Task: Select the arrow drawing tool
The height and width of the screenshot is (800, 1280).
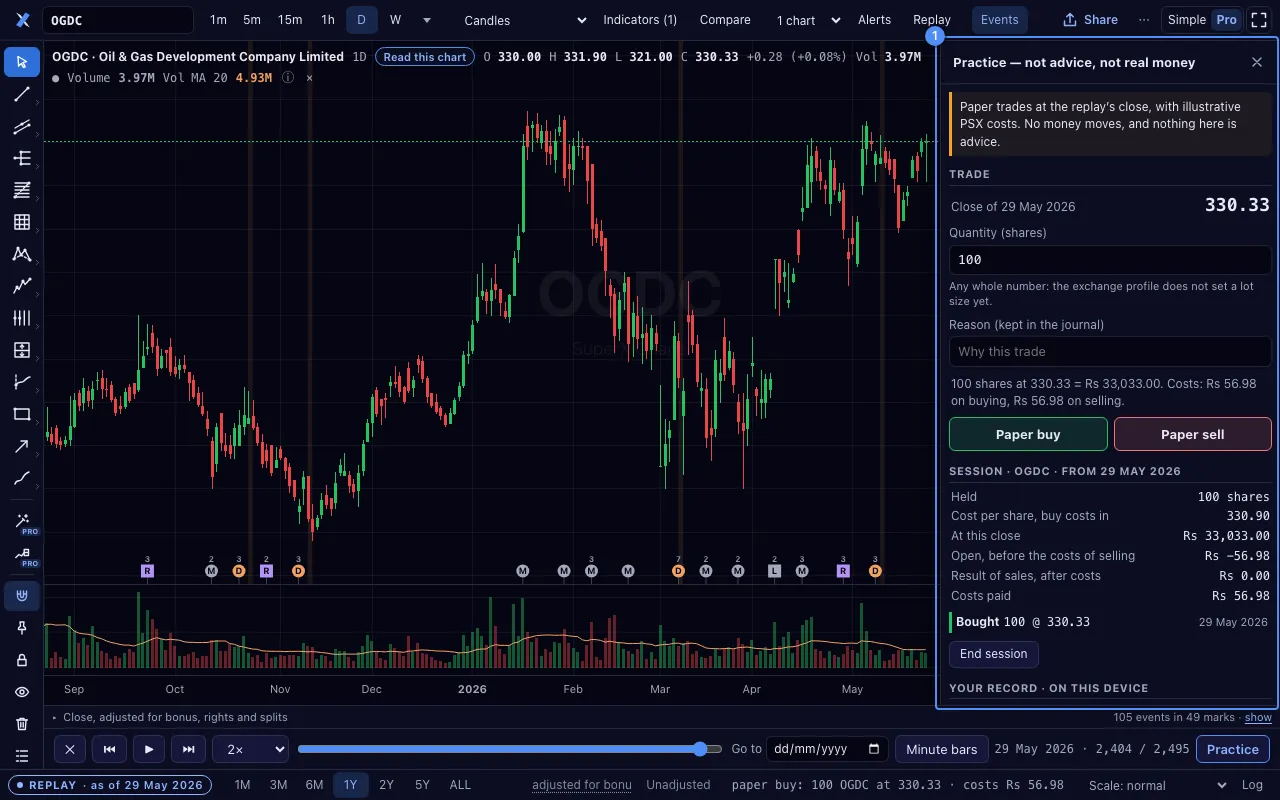Action: [x=22, y=446]
